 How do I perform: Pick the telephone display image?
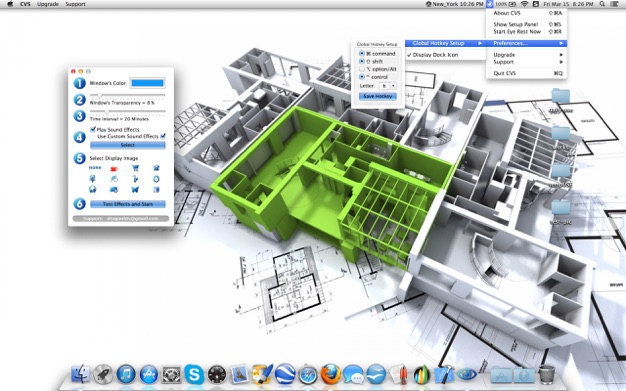coord(156,168)
